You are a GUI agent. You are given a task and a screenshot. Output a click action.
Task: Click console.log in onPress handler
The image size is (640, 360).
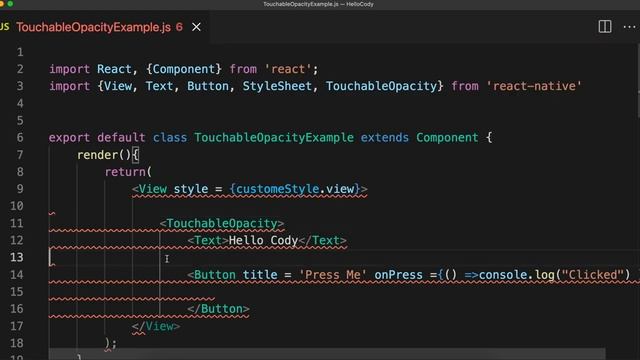click(516, 275)
